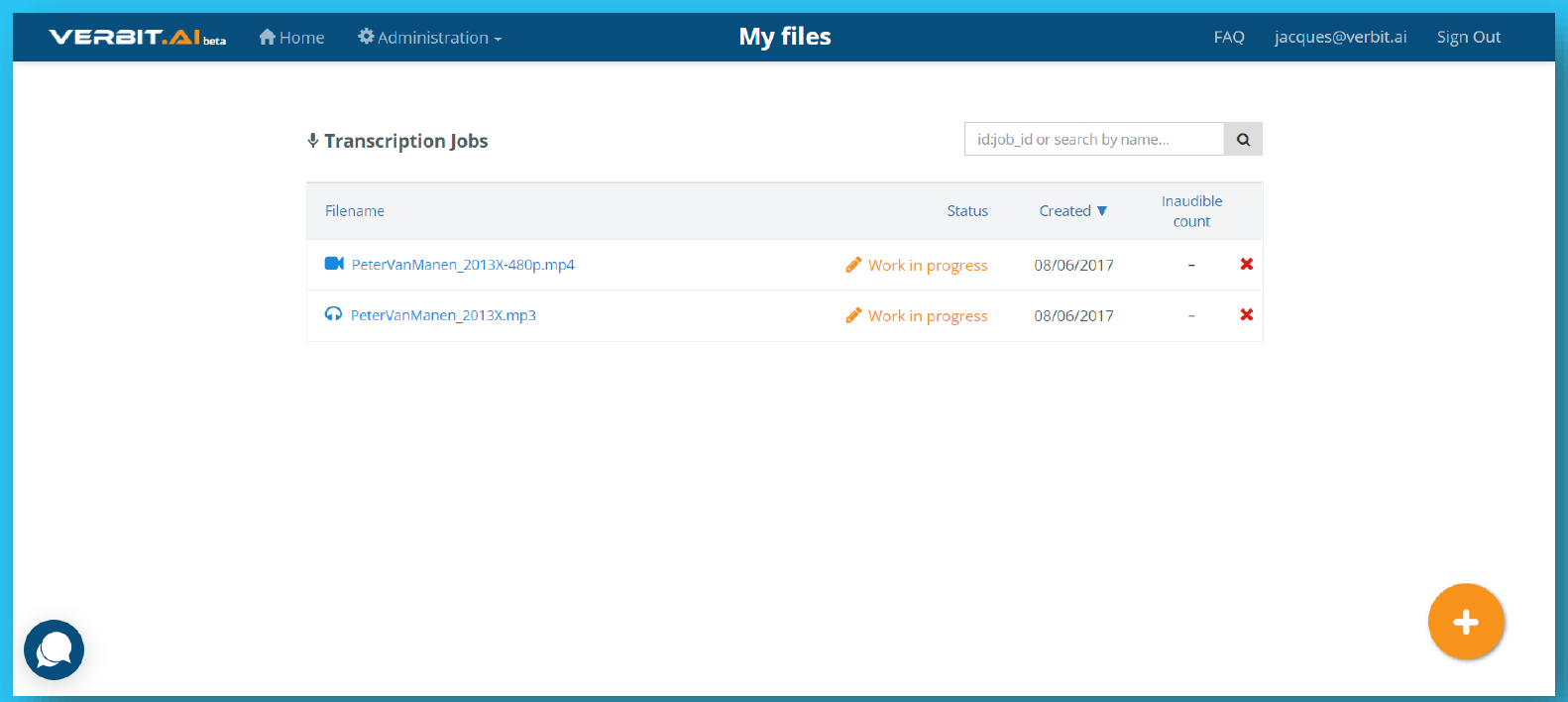Click pencil icon in the mp3 row status
The height and width of the screenshot is (702, 1568).
[x=853, y=315]
